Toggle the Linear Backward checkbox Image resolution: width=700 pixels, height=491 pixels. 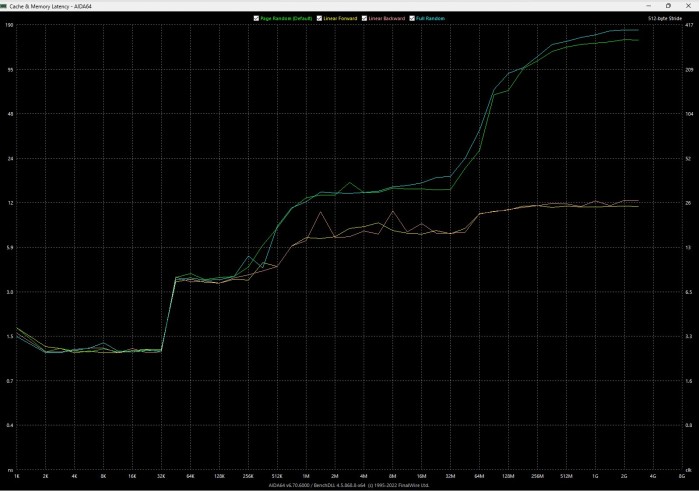(x=364, y=18)
